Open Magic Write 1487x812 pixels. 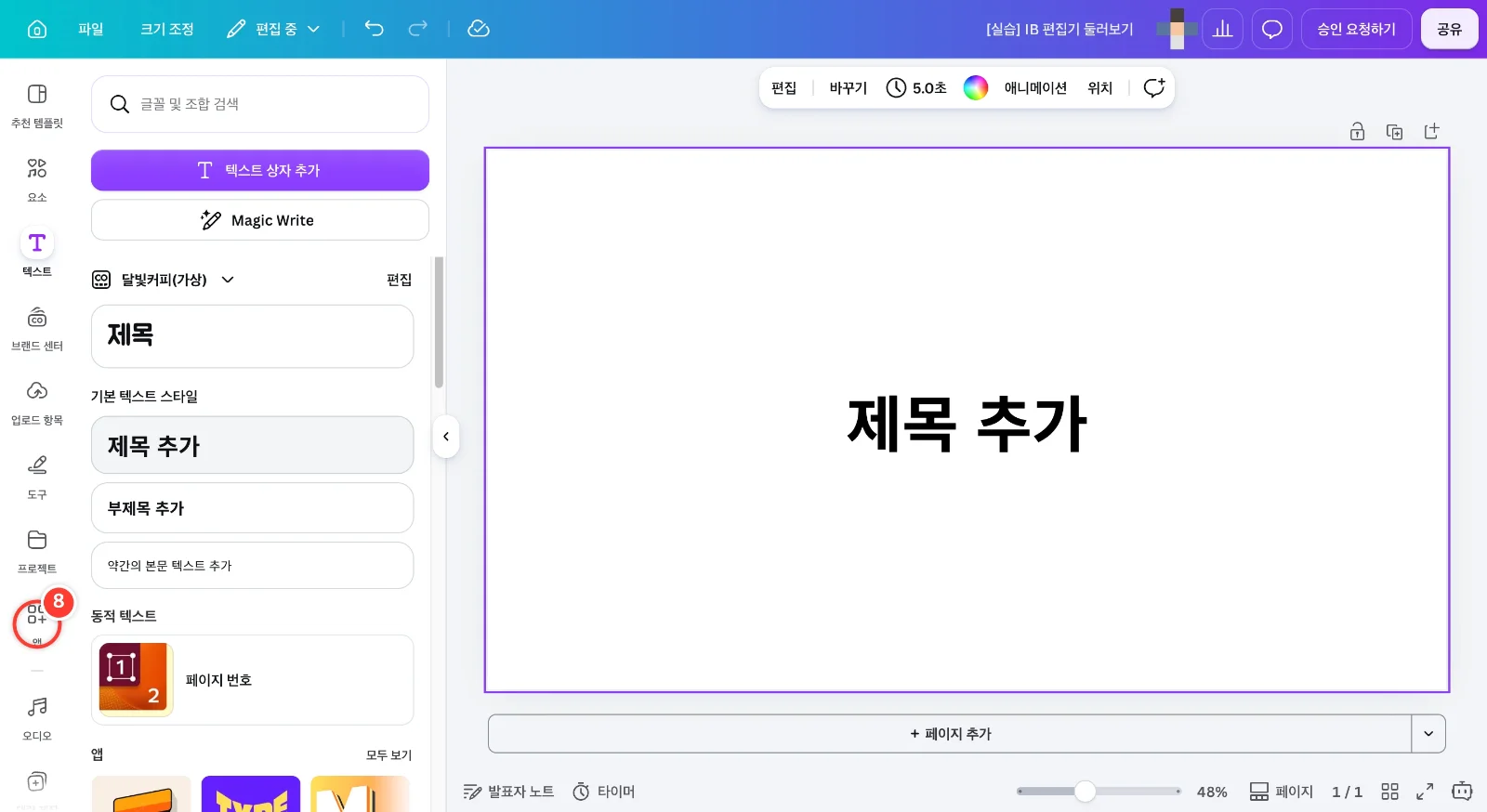[x=260, y=220]
